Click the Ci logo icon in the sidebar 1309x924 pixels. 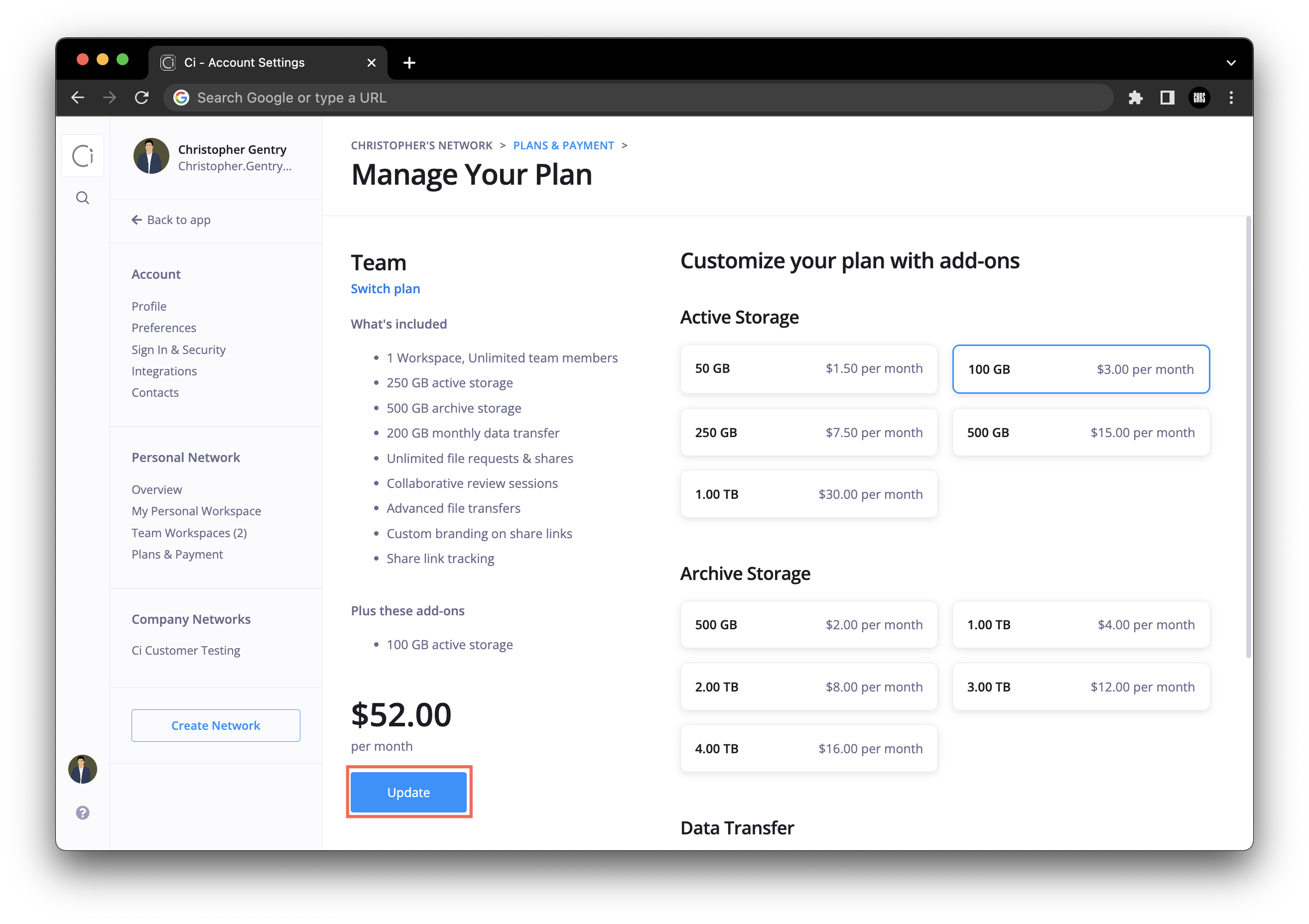(83, 155)
